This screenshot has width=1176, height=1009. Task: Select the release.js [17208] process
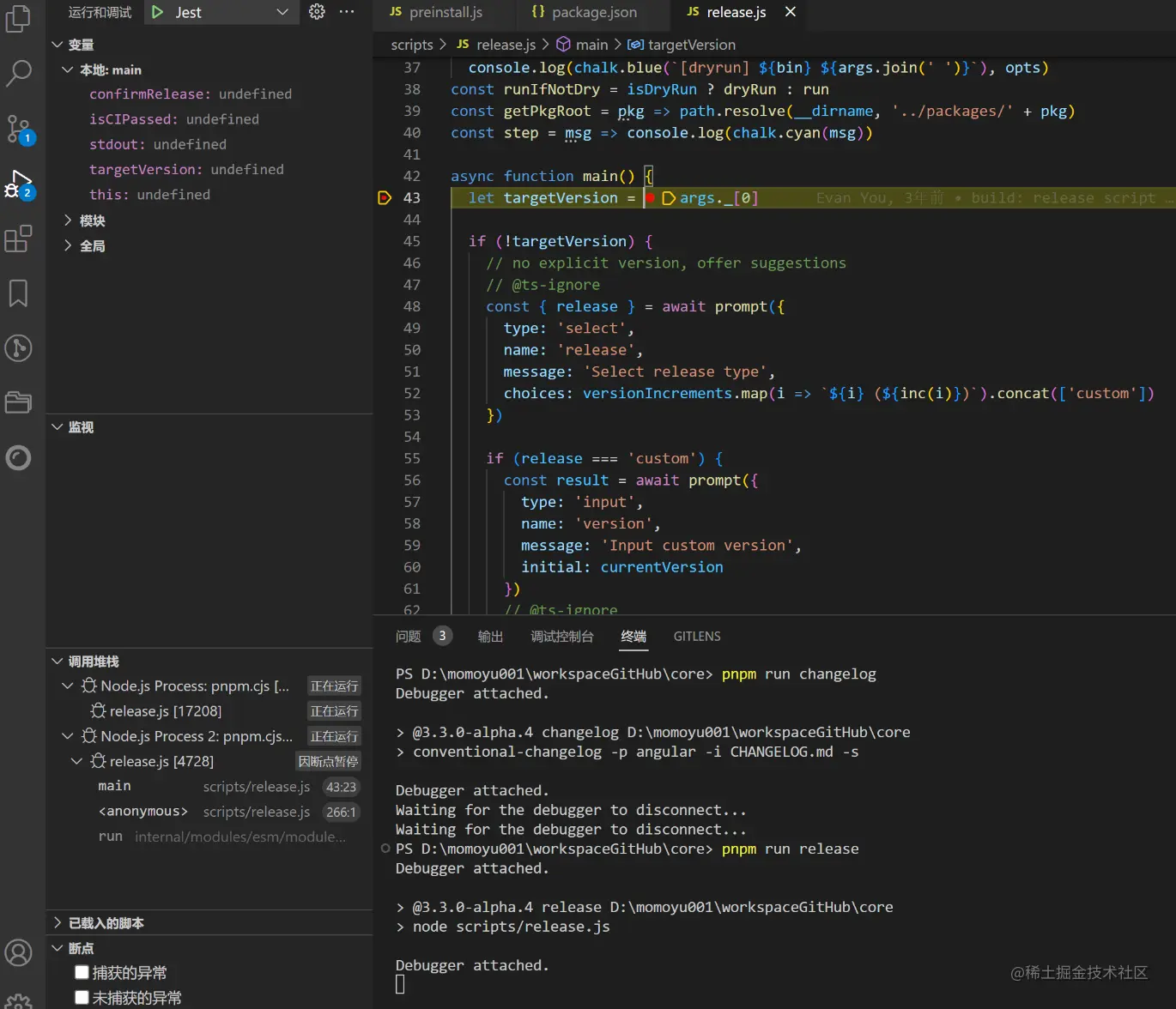pyautogui.click(x=209, y=711)
